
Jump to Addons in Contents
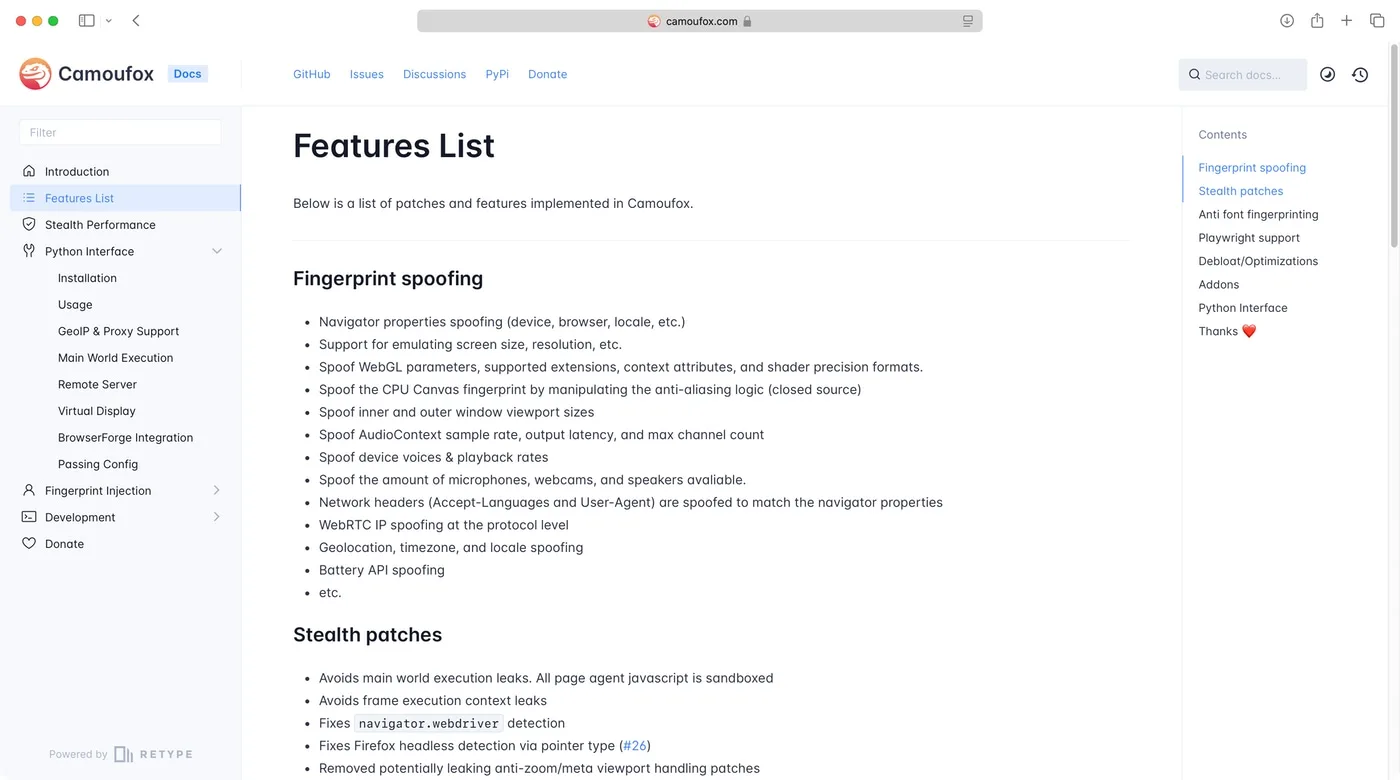click(1218, 284)
